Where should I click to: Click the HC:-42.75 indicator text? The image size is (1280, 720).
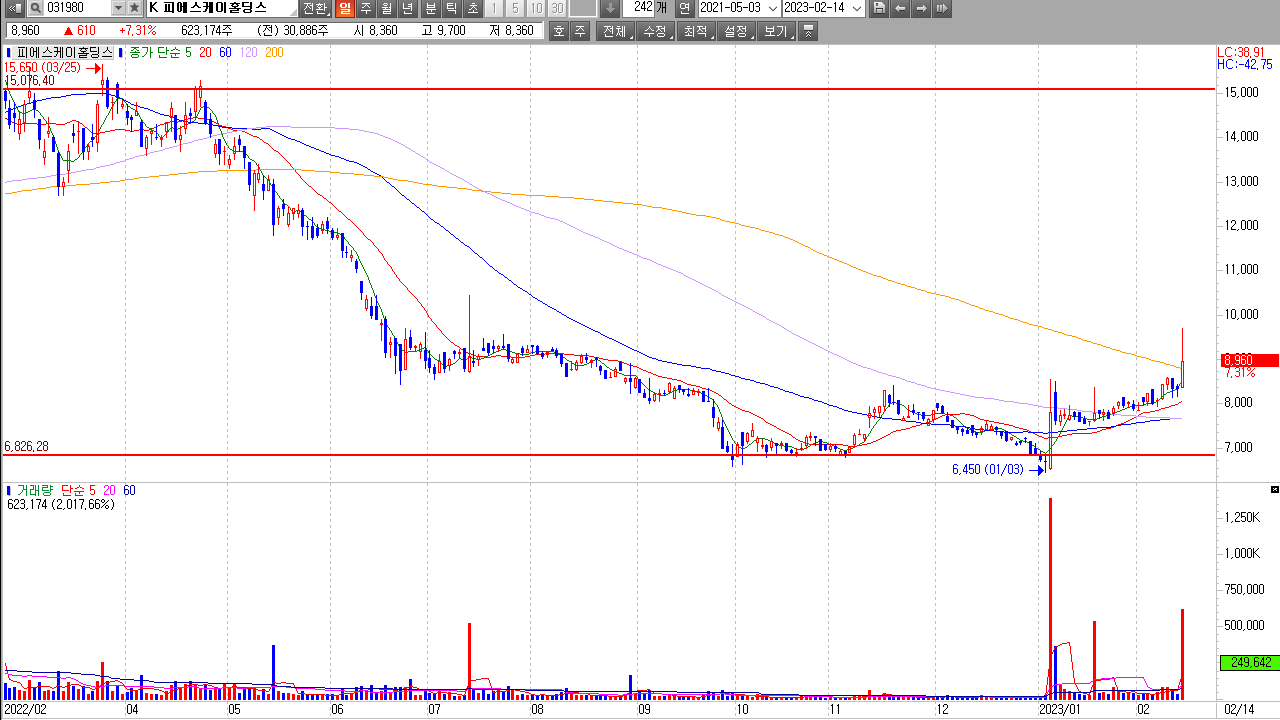click(x=1244, y=64)
